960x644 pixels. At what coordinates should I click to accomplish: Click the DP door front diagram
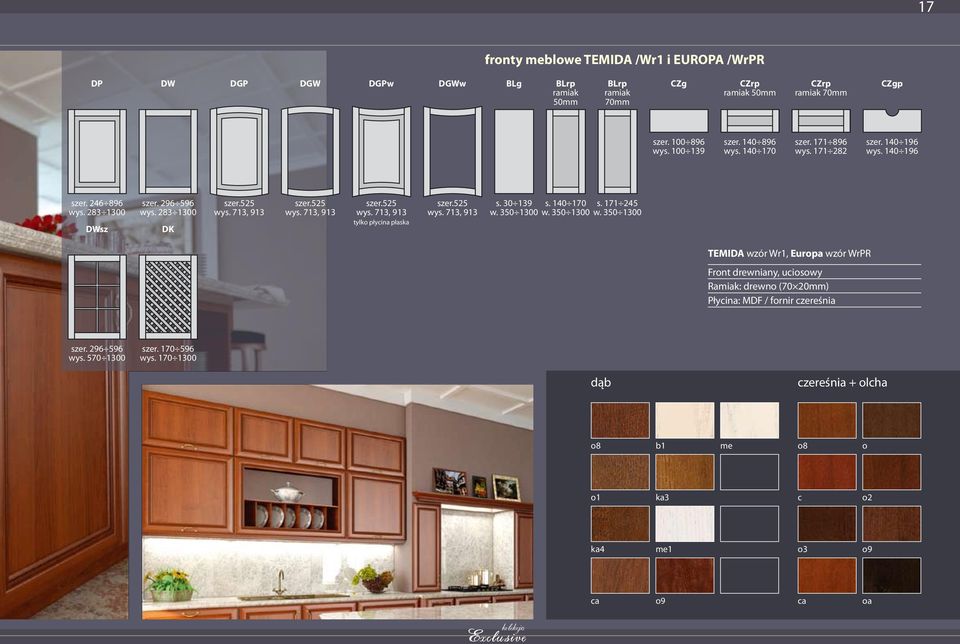(97, 151)
